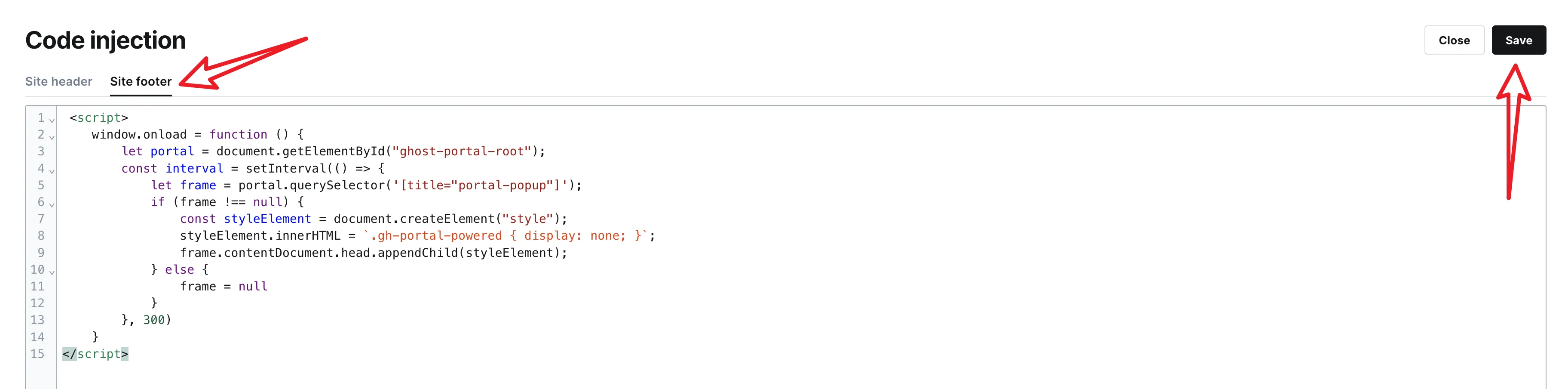Click the display: none style text
Screen dimensions: 1568x389
(x=575, y=235)
